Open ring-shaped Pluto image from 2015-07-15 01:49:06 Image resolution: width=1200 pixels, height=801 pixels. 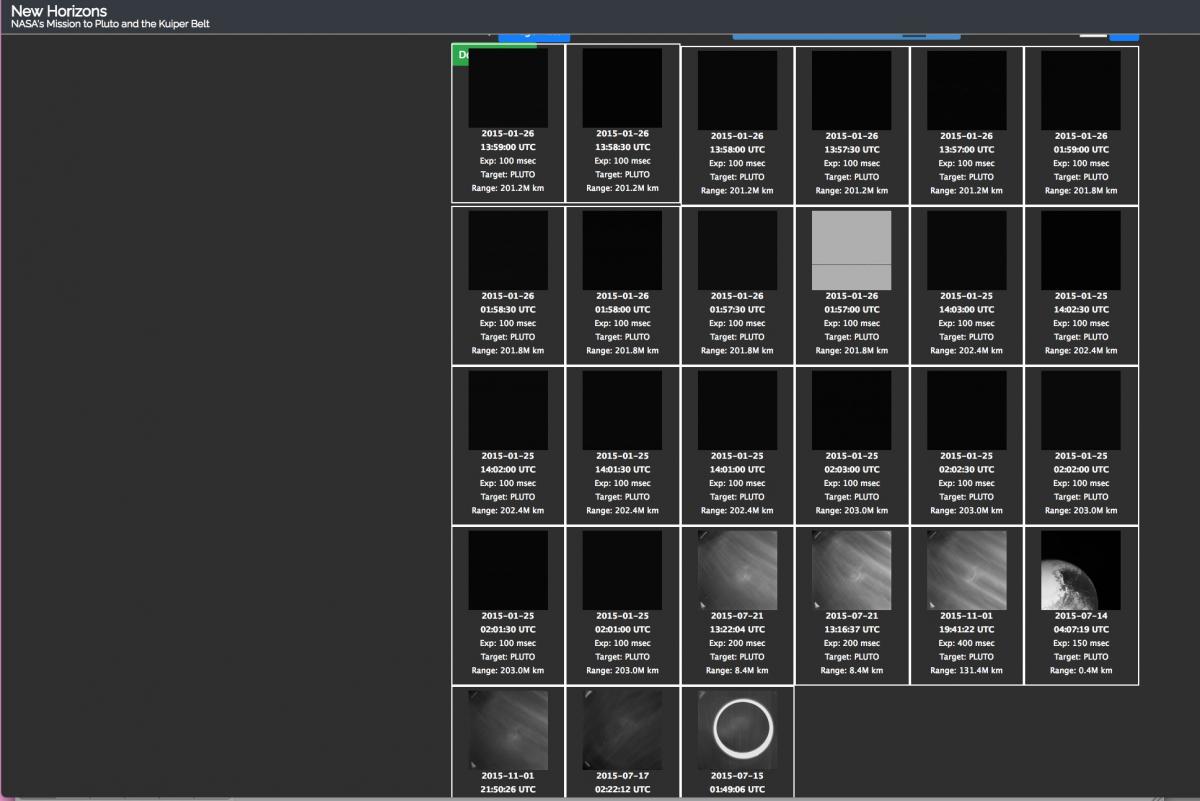pos(737,730)
